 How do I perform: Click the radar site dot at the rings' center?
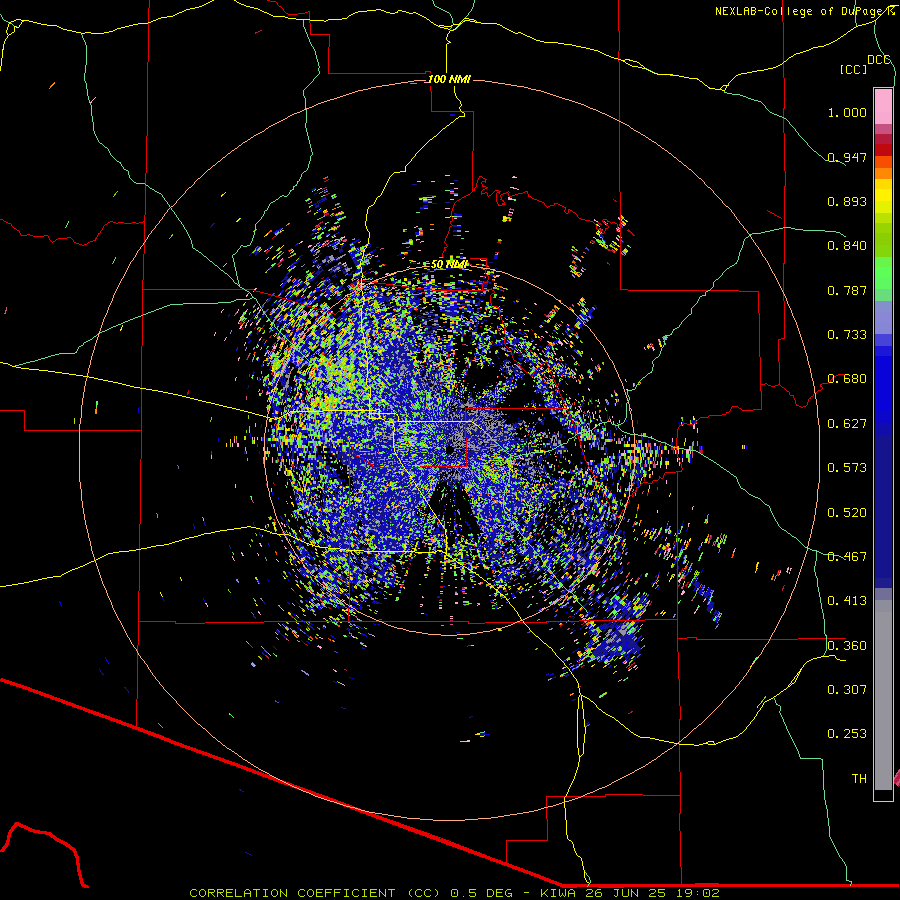(449, 449)
